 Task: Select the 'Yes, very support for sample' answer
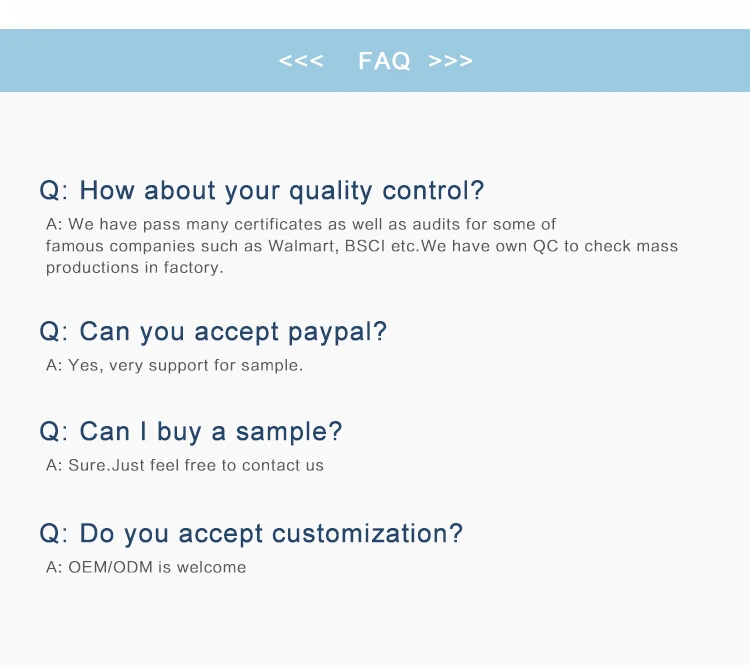(x=185, y=366)
